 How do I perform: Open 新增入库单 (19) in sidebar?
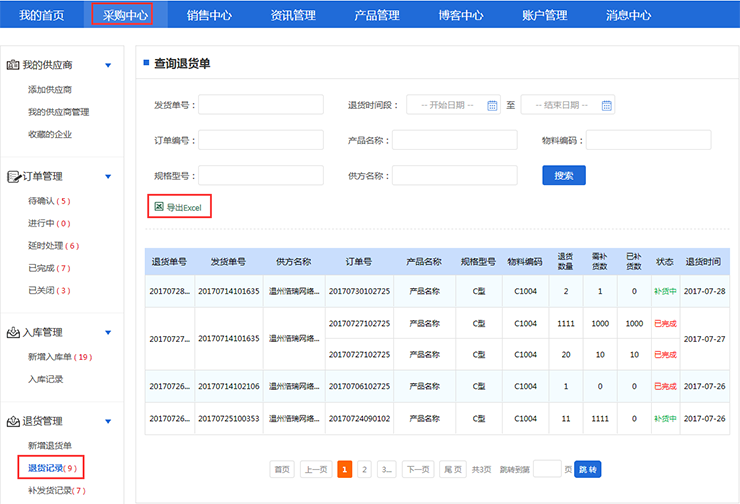60,357
